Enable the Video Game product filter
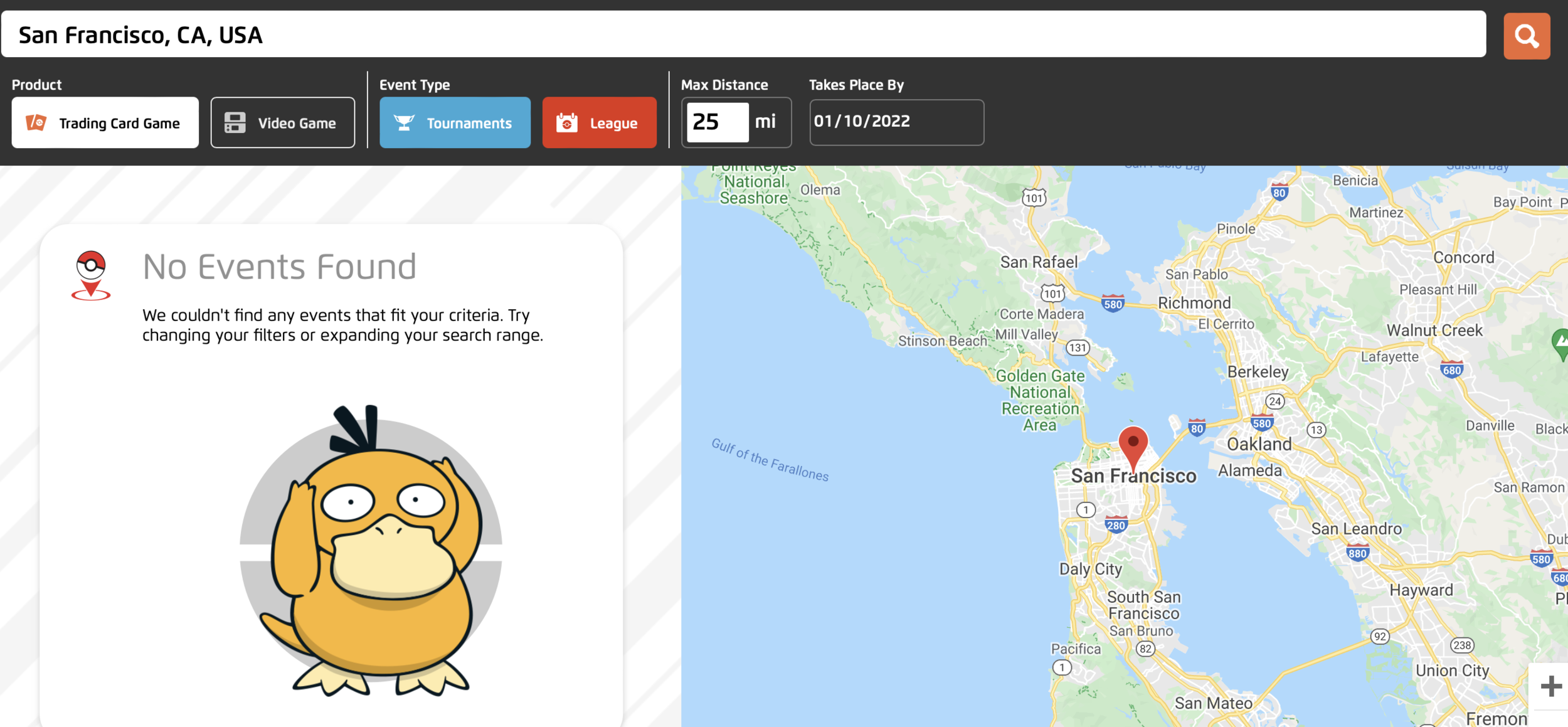 pyautogui.click(x=282, y=123)
